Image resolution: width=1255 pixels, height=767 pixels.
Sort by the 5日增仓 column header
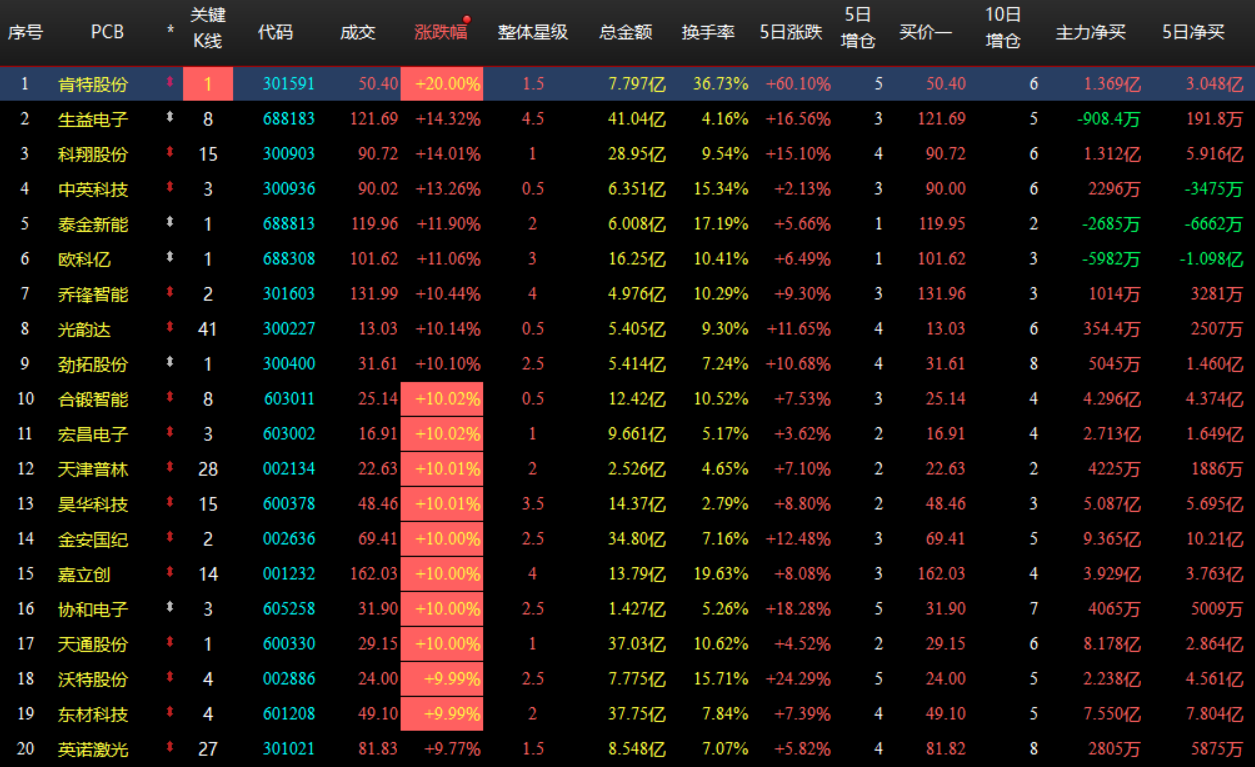[858, 28]
